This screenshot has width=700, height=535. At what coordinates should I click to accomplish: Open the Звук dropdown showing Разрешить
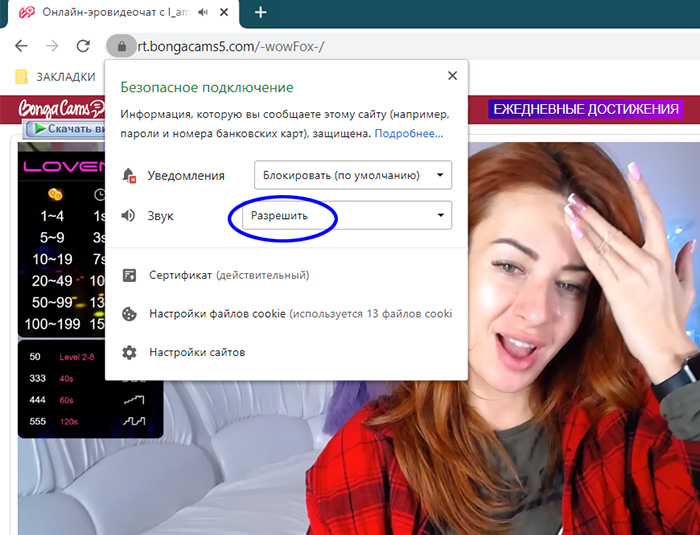click(x=340, y=215)
